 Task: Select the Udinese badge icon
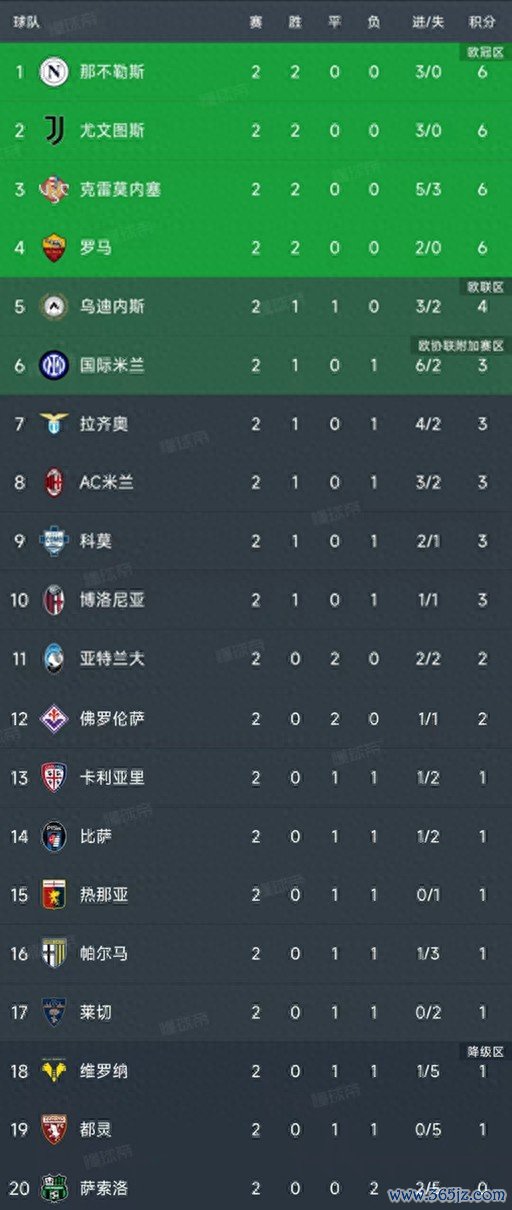53,306
